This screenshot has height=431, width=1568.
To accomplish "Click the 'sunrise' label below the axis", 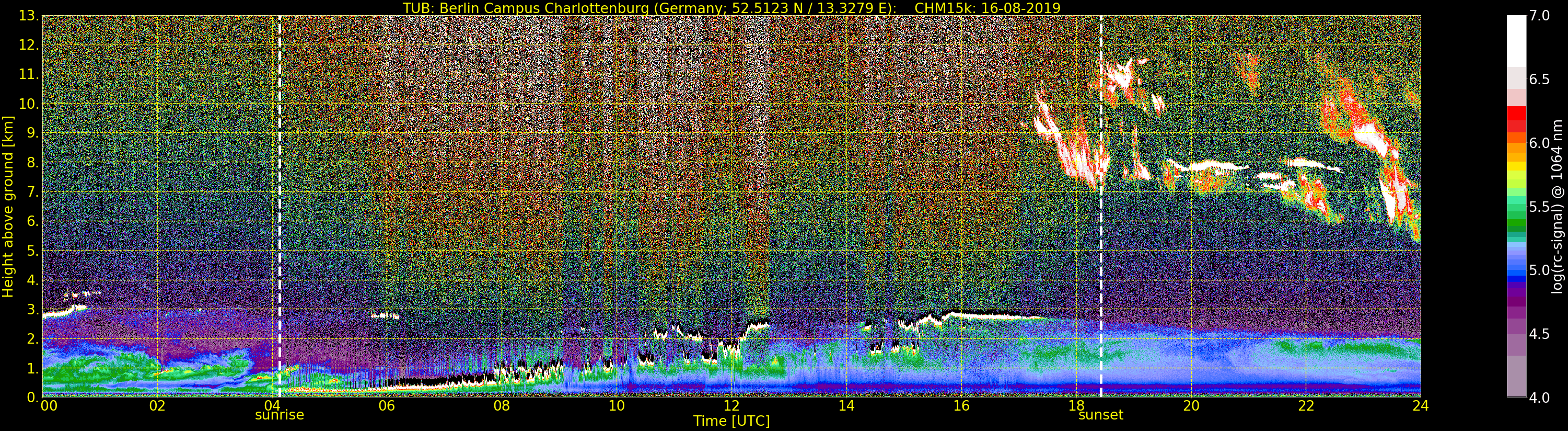I will (x=280, y=415).
